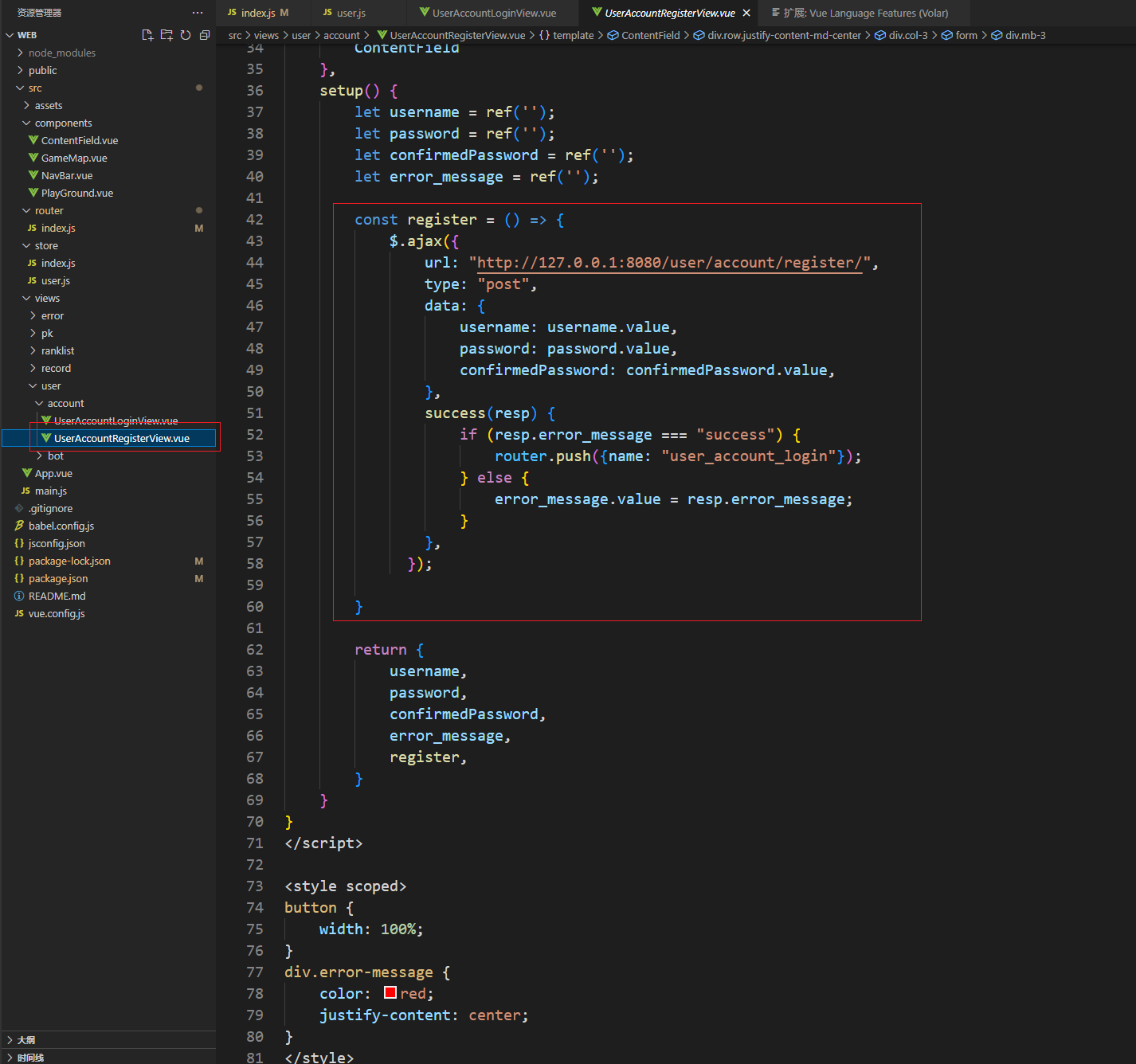Open ContentField.vue from the file tree
This screenshot has width=1136, height=1064.
(80, 140)
